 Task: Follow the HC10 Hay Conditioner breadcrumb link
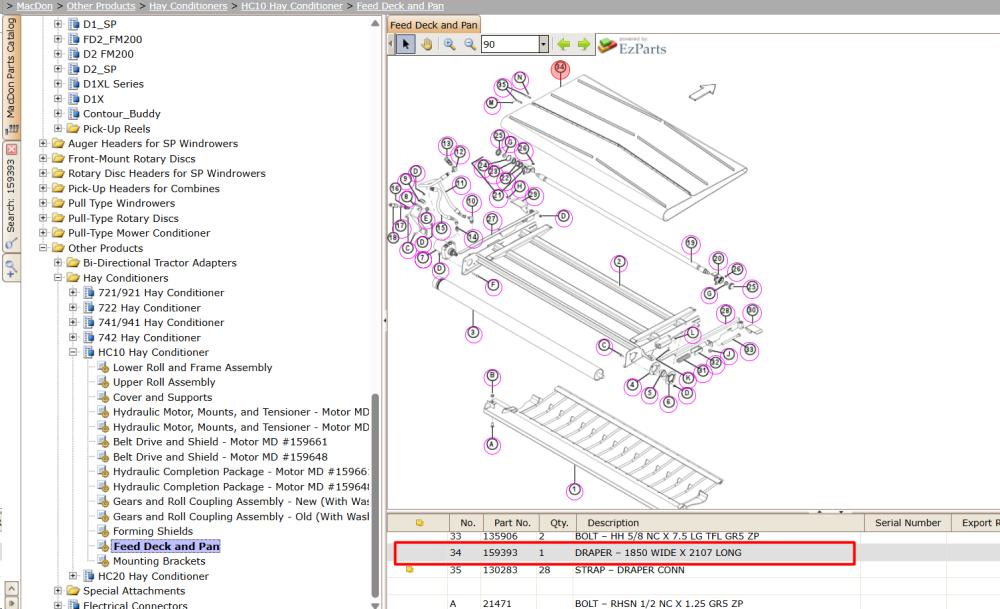[292, 6]
